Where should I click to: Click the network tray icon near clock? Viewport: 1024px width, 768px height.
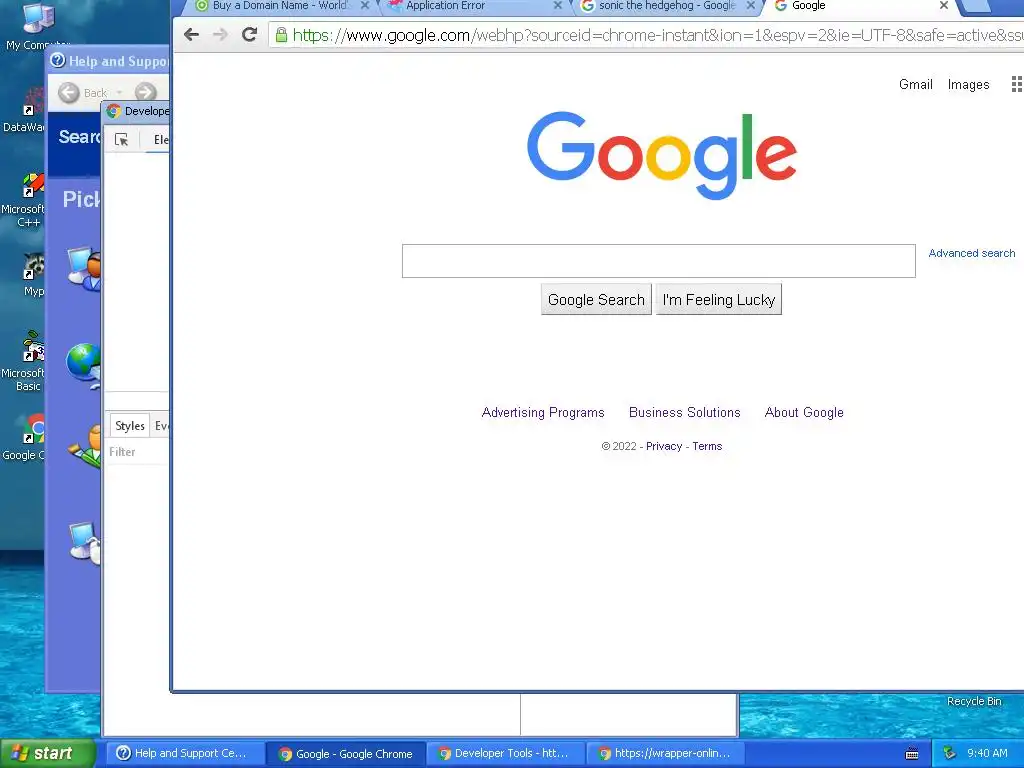click(950, 753)
